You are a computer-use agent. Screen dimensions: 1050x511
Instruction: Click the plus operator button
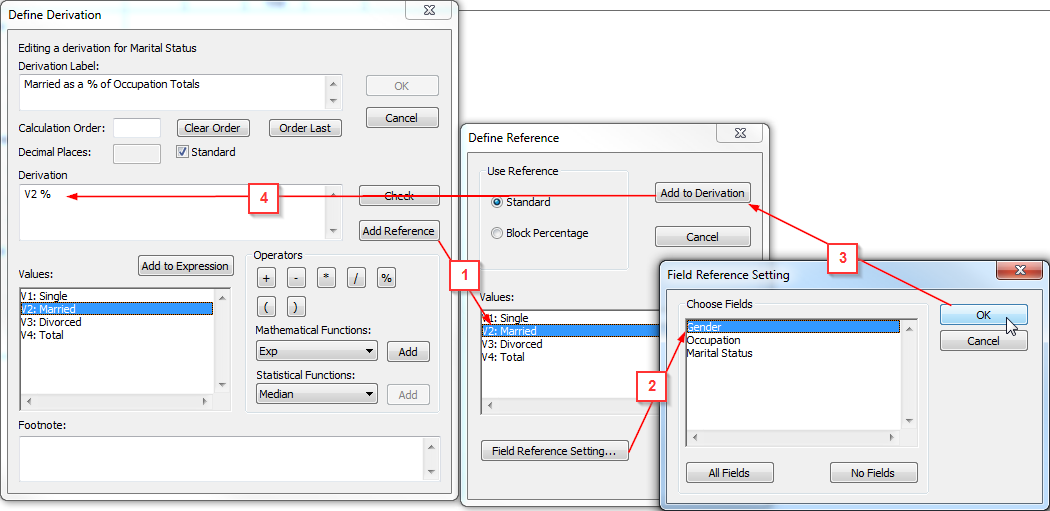pos(266,278)
